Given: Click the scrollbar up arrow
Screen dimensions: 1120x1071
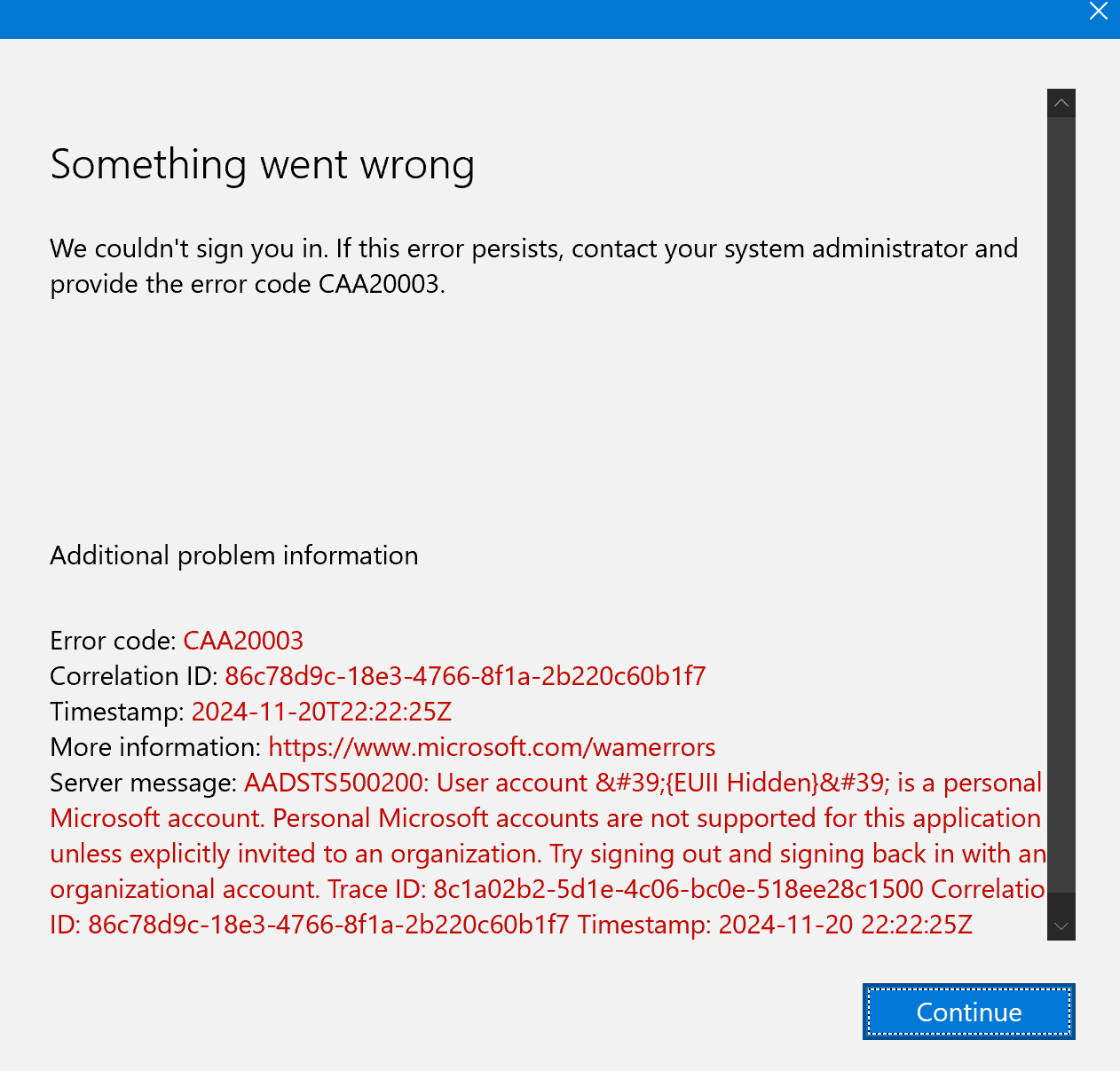Looking at the screenshot, I should coord(1061,103).
